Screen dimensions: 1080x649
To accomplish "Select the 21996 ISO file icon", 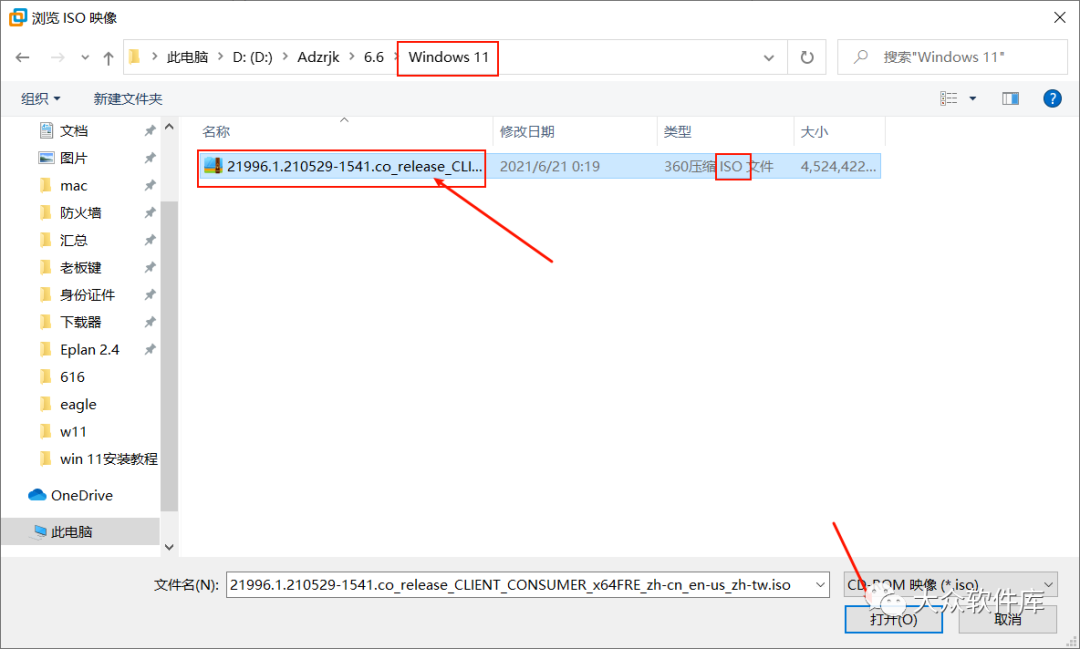I will pos(212,166).
